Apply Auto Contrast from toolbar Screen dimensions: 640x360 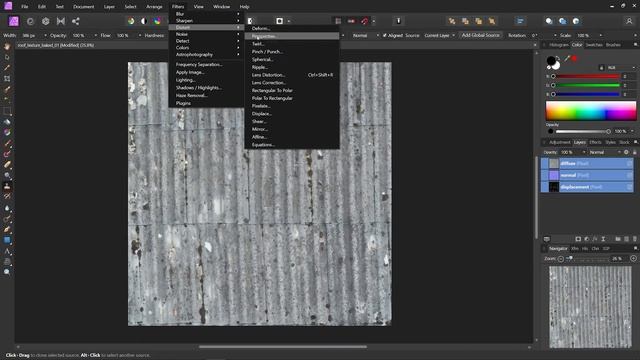click(x=144, y=21)
